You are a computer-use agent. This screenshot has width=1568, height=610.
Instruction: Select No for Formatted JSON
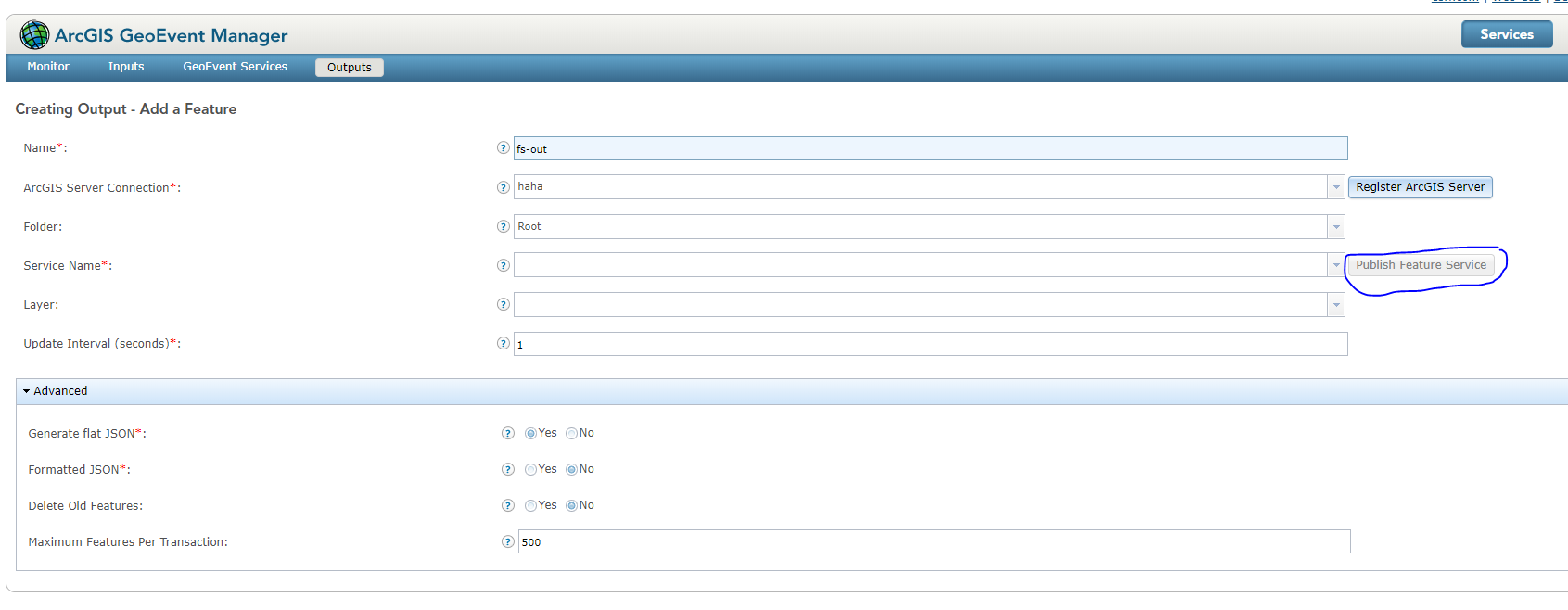[x=571, y=469]
